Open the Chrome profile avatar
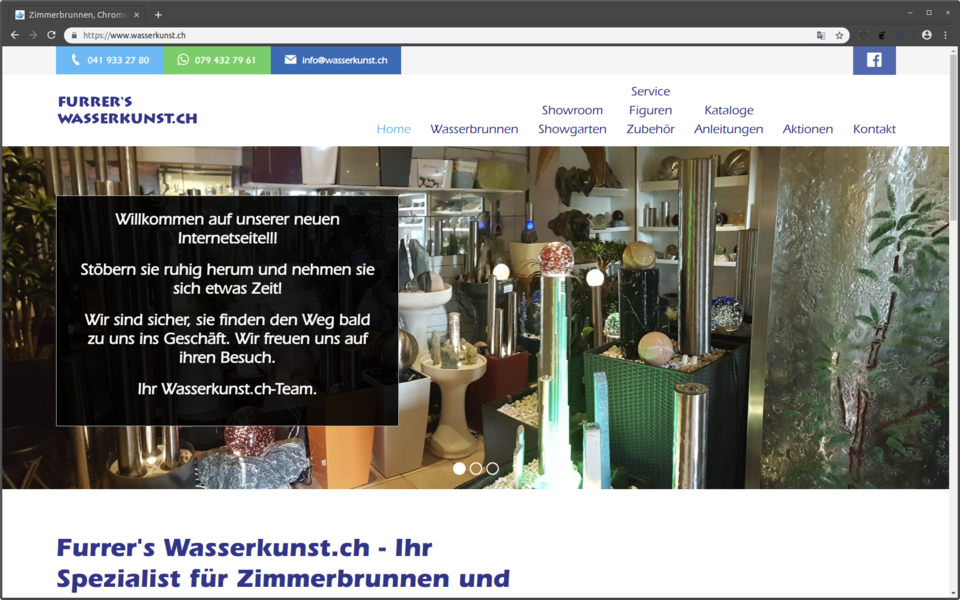960x600 pixels. [927, 36]
